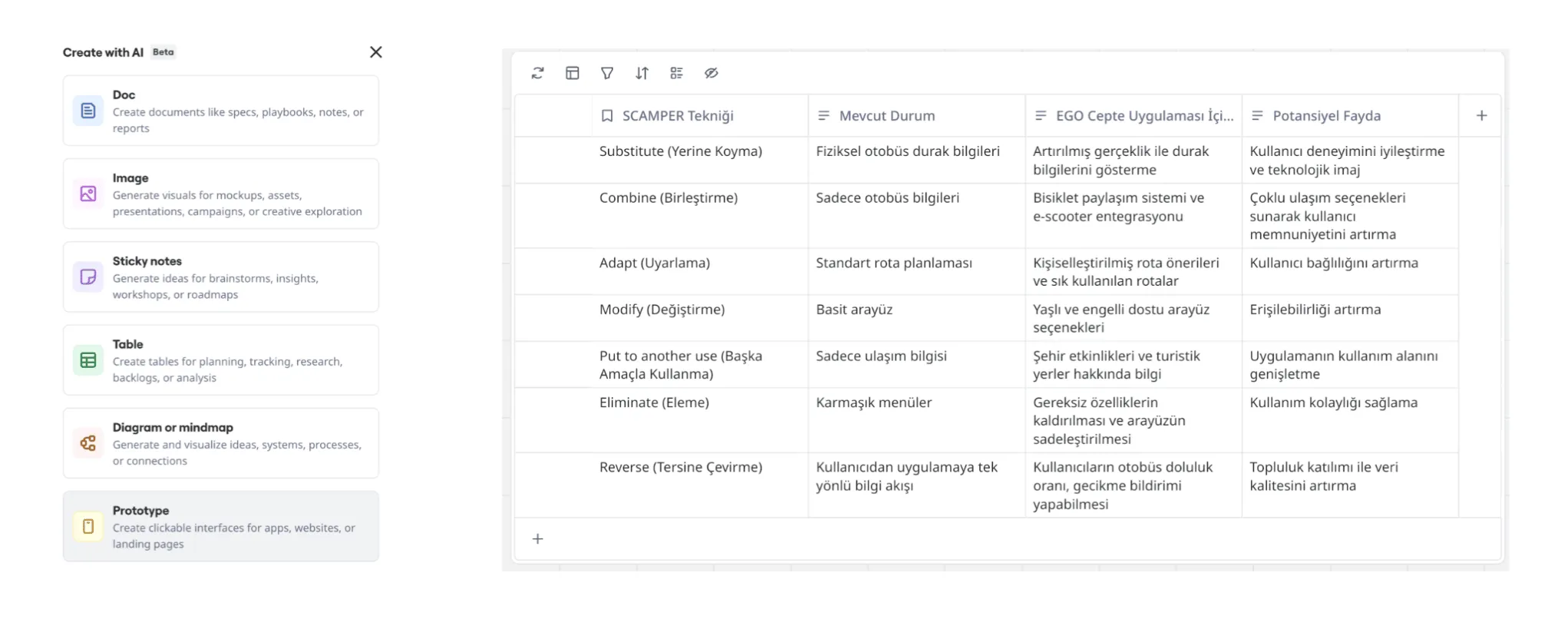This screenshot has width=1568, height=619.
Task: Click bookmark icon in SCAMPER Tekniği header
Action: coord(607,116)
